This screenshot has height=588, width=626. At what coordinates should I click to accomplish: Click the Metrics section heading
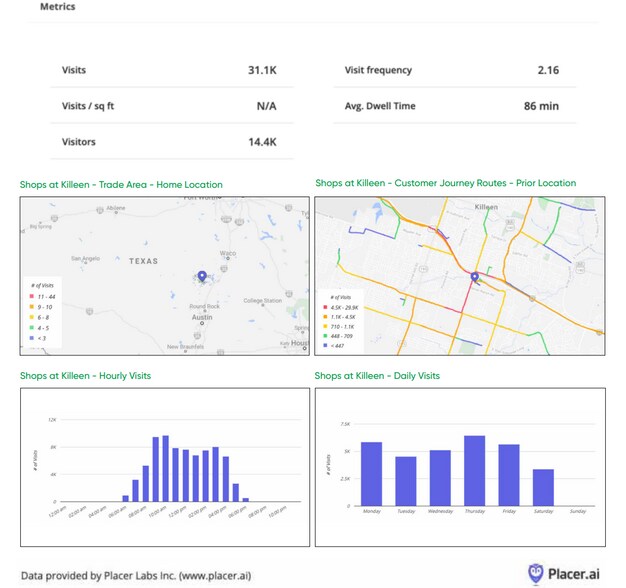click(x=57, y=6)
